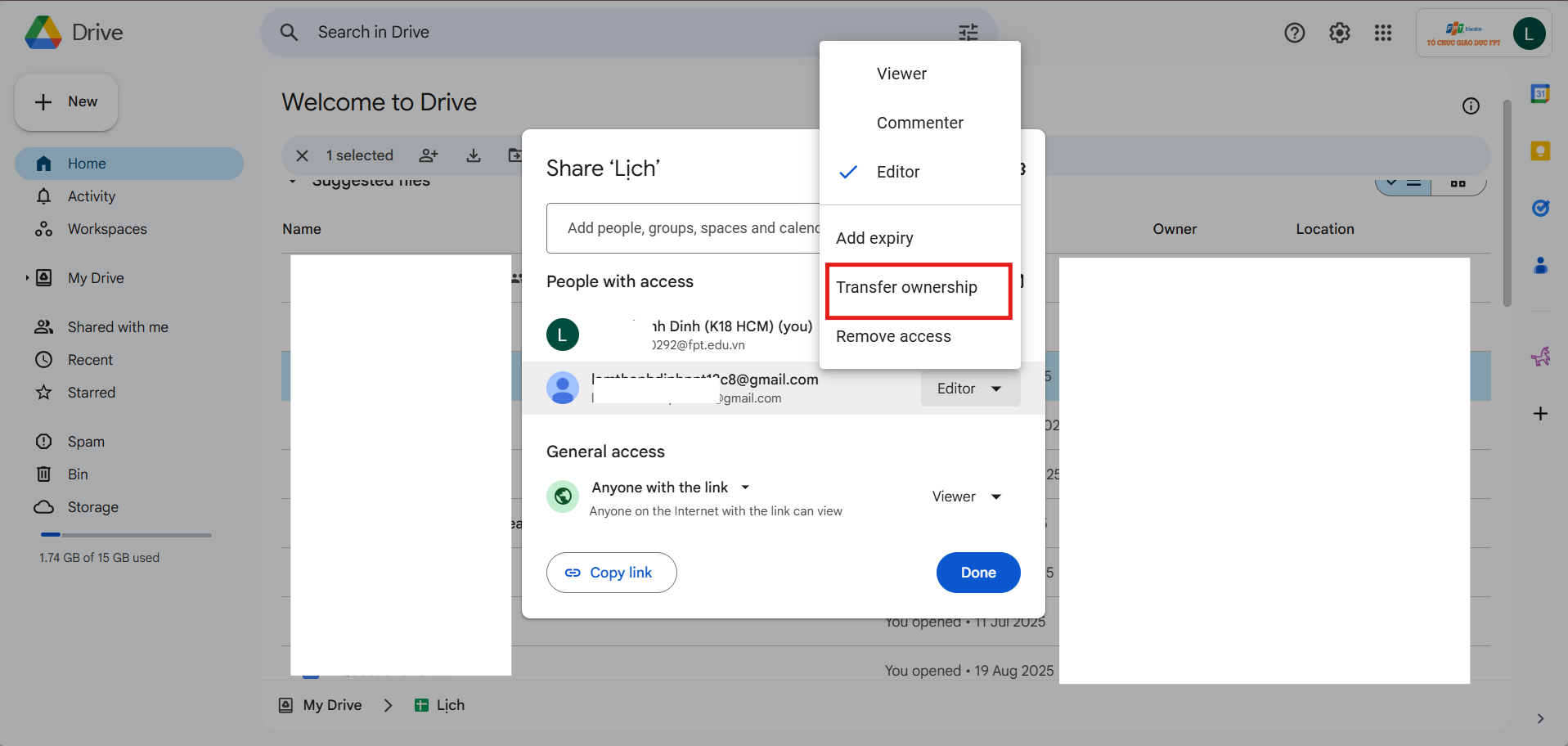1568x746 pixels.
Task: Select the checked Editor role option
Action: (898, 172)
